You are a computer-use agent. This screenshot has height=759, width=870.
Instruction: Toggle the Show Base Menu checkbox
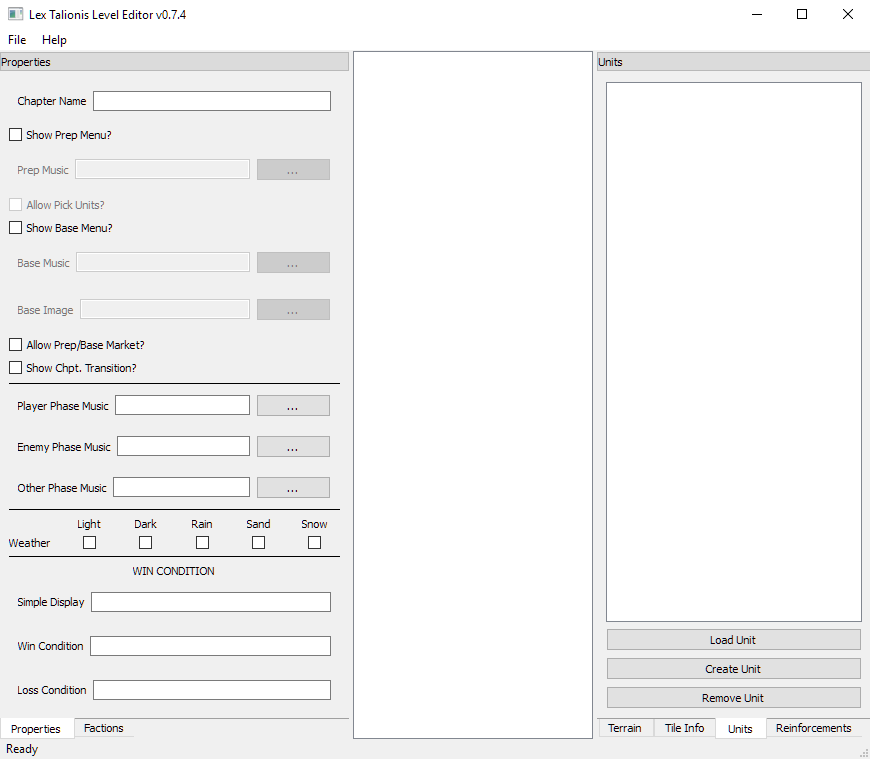[x=15, y=228]
